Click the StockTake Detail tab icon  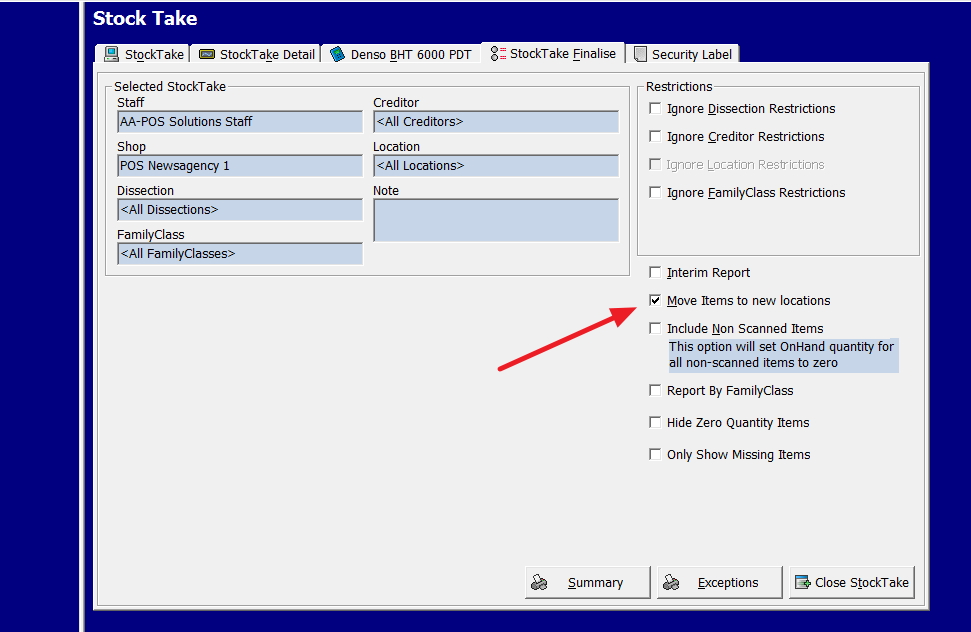click(x=206, y=54)
